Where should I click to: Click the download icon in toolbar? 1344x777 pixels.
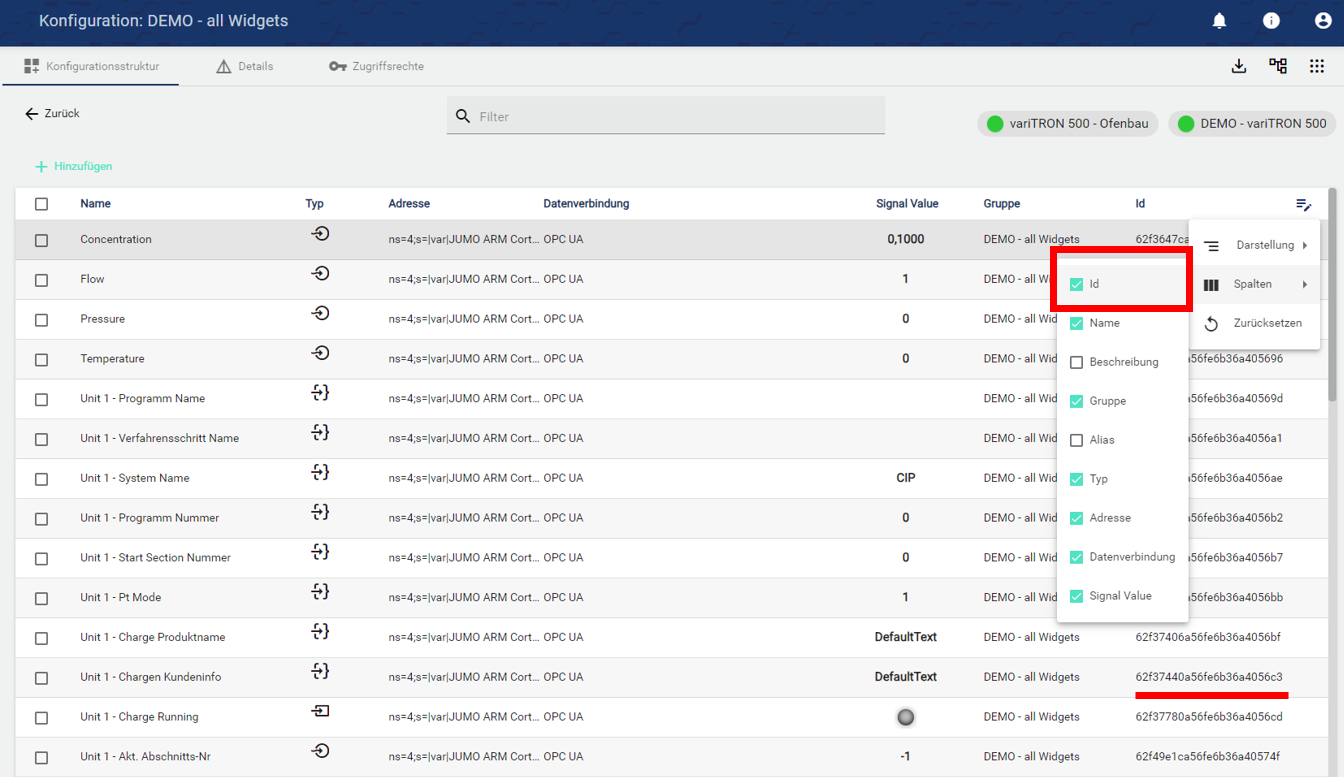coord(1239,66)
